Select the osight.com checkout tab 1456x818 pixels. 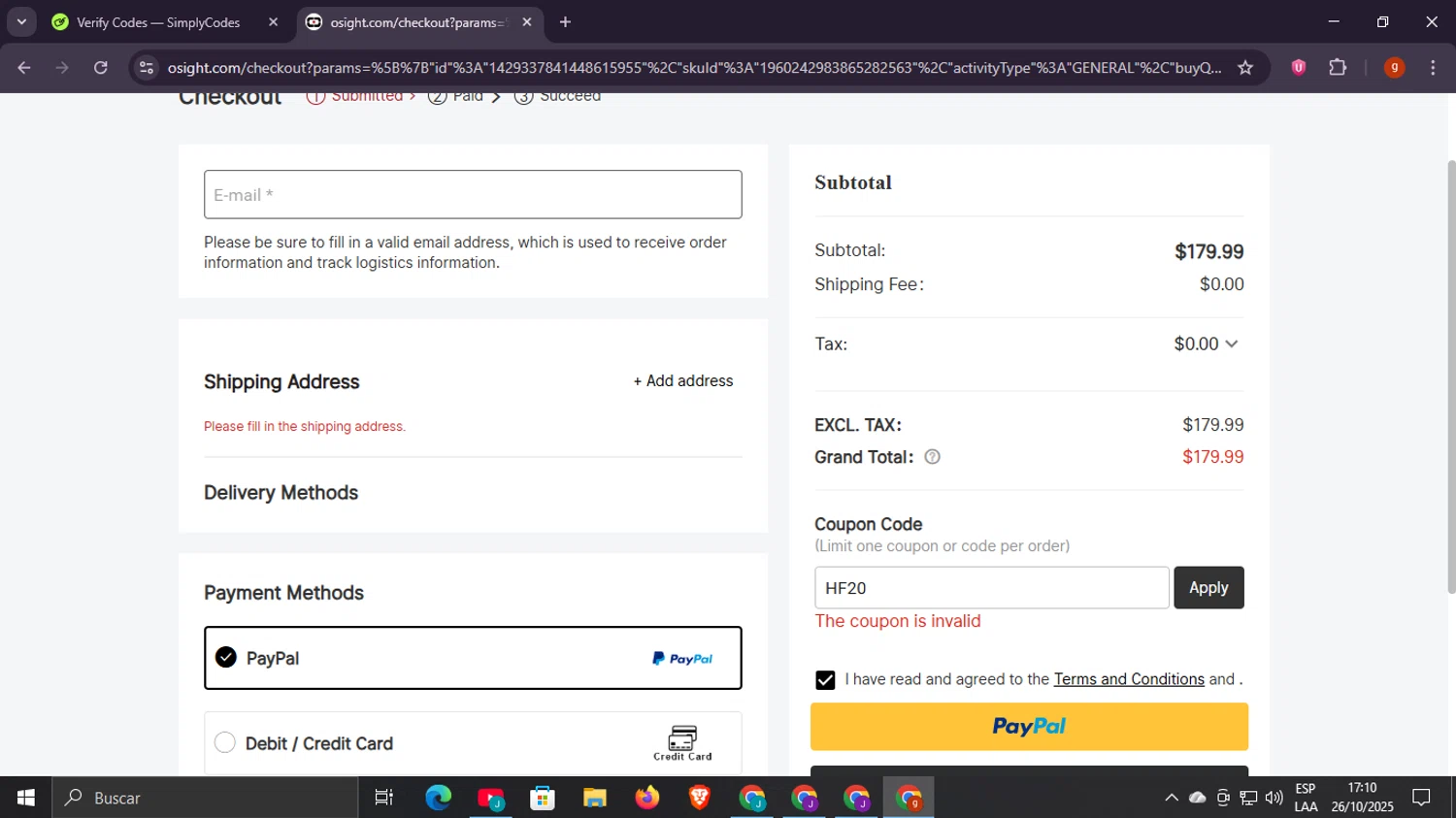click(417, 22)
